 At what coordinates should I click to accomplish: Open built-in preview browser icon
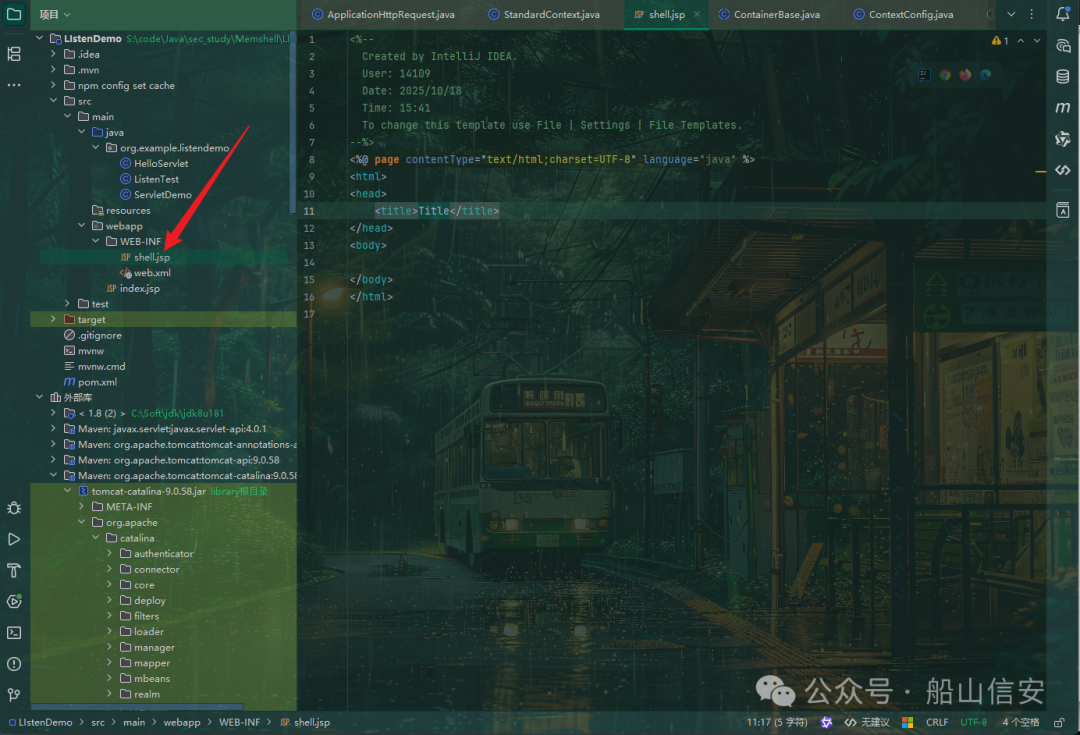tap(924, 75)
